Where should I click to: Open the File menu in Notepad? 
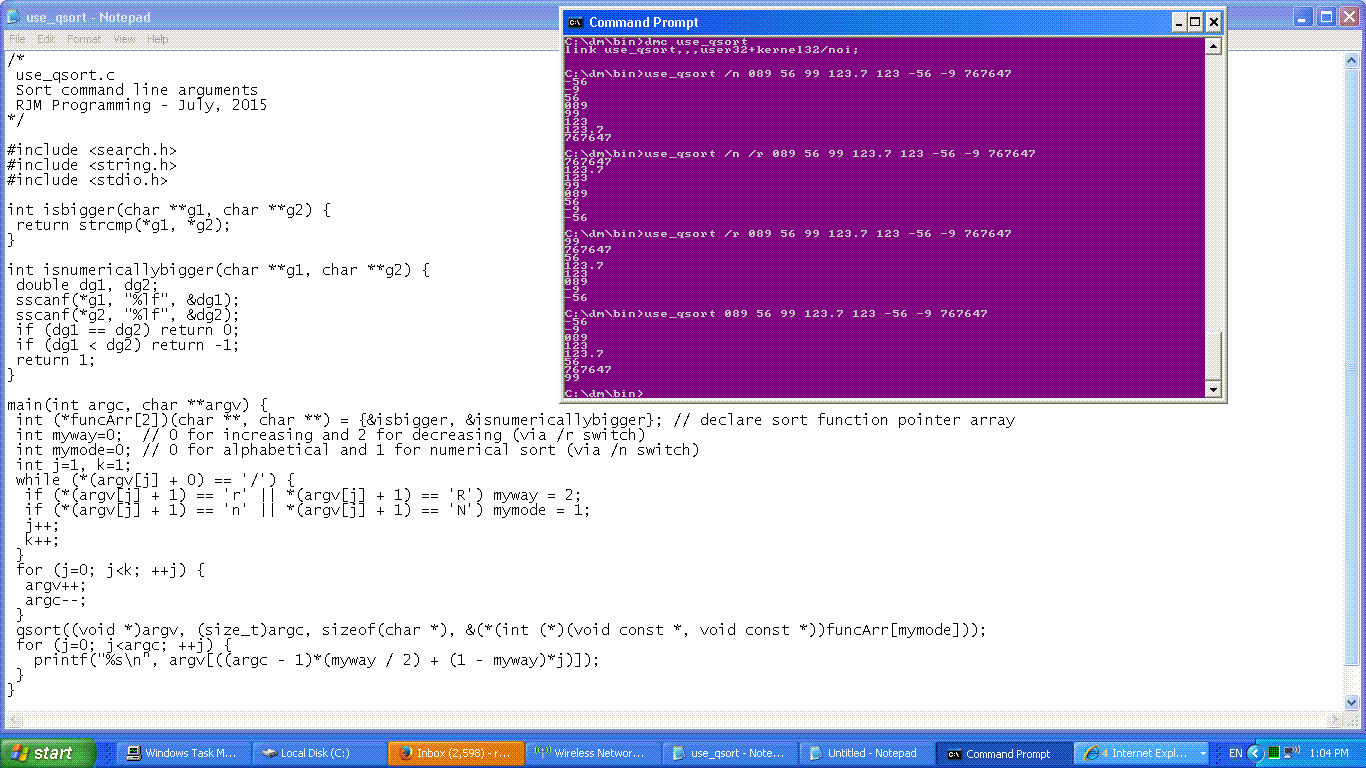[x=18, y=39]
